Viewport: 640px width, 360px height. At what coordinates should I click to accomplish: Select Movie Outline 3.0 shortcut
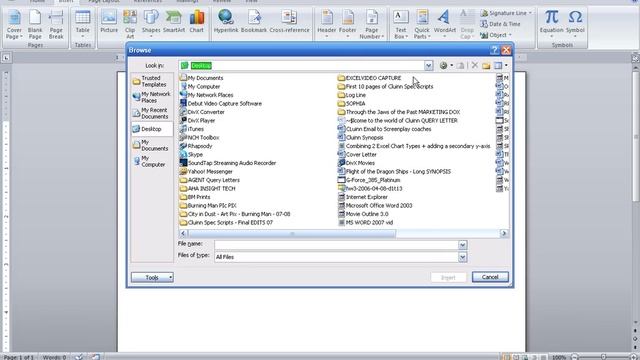pyautogui.click(x=363, y=214)
